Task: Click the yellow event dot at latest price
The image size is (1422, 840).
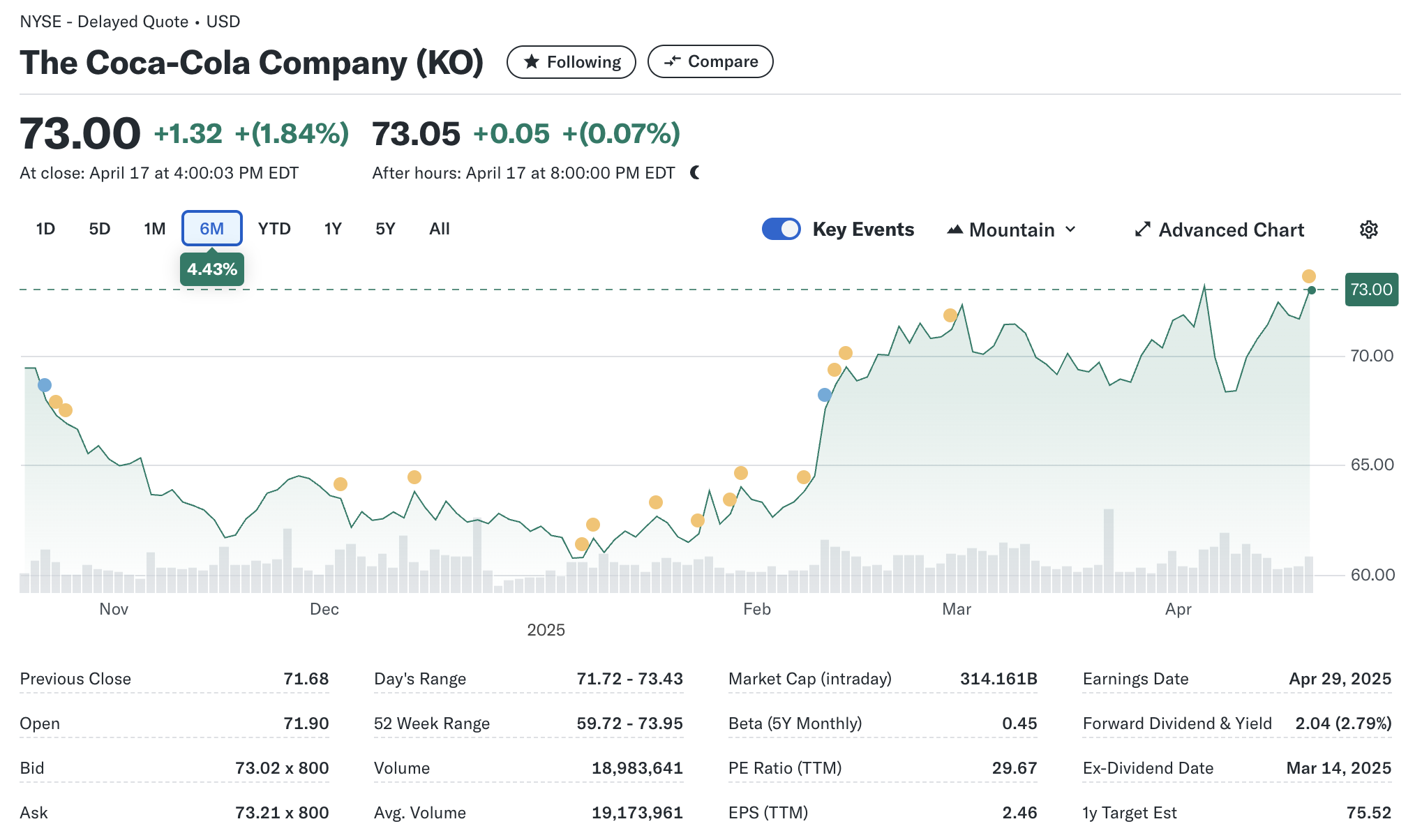Action: (1309, 276)
